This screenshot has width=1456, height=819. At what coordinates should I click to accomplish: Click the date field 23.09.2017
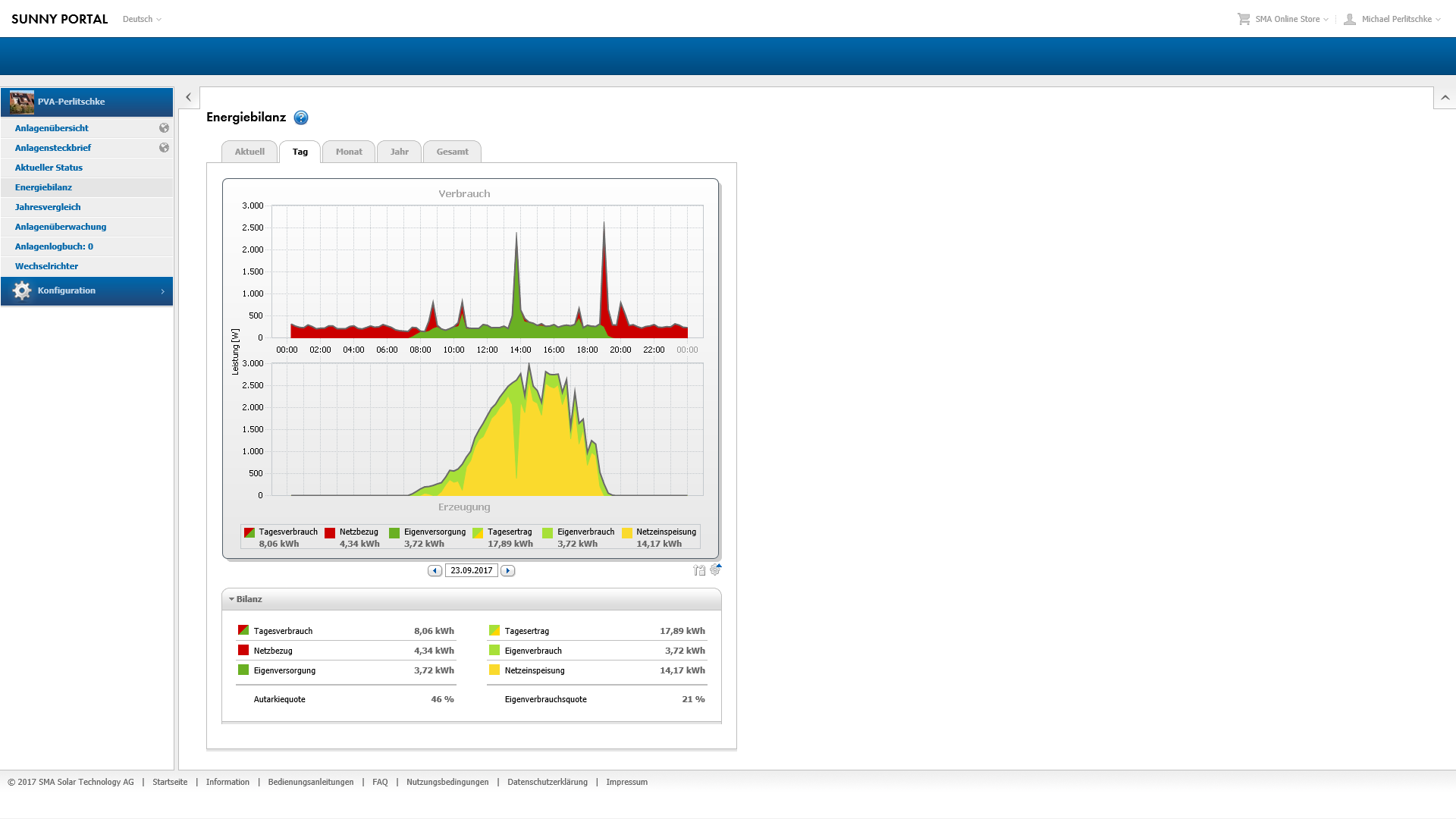coord(471,571)
